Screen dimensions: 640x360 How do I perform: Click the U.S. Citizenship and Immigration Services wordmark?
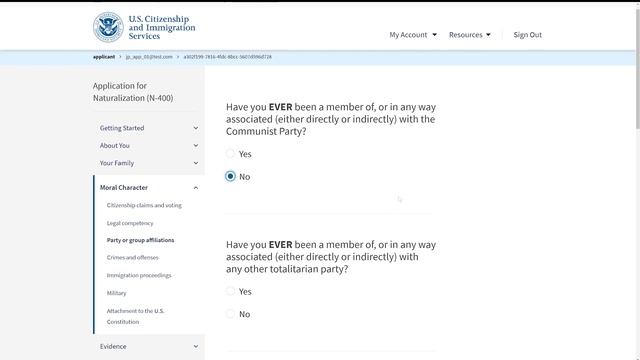(x=162, y=27)
